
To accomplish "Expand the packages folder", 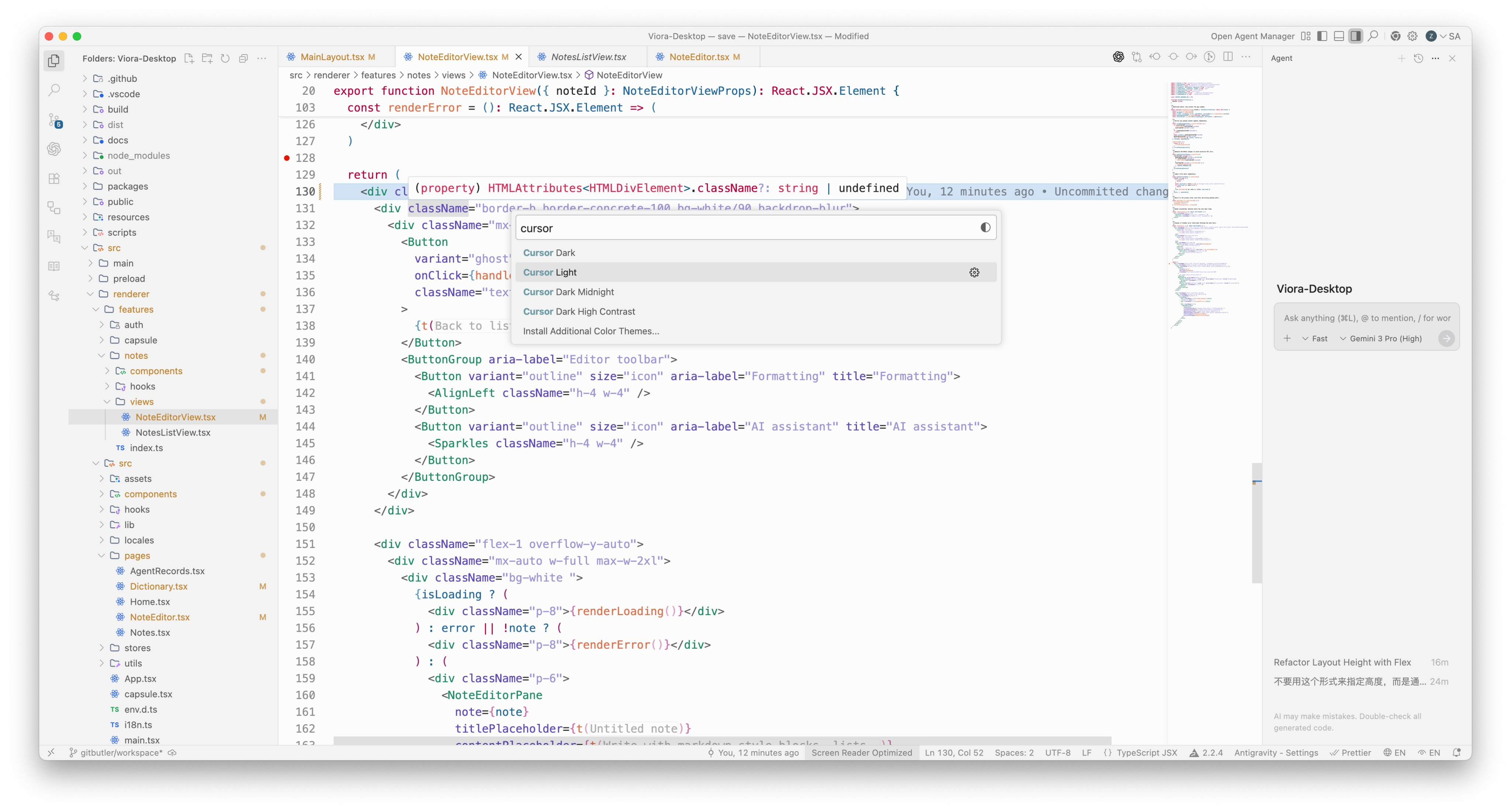I will (127, 186).
